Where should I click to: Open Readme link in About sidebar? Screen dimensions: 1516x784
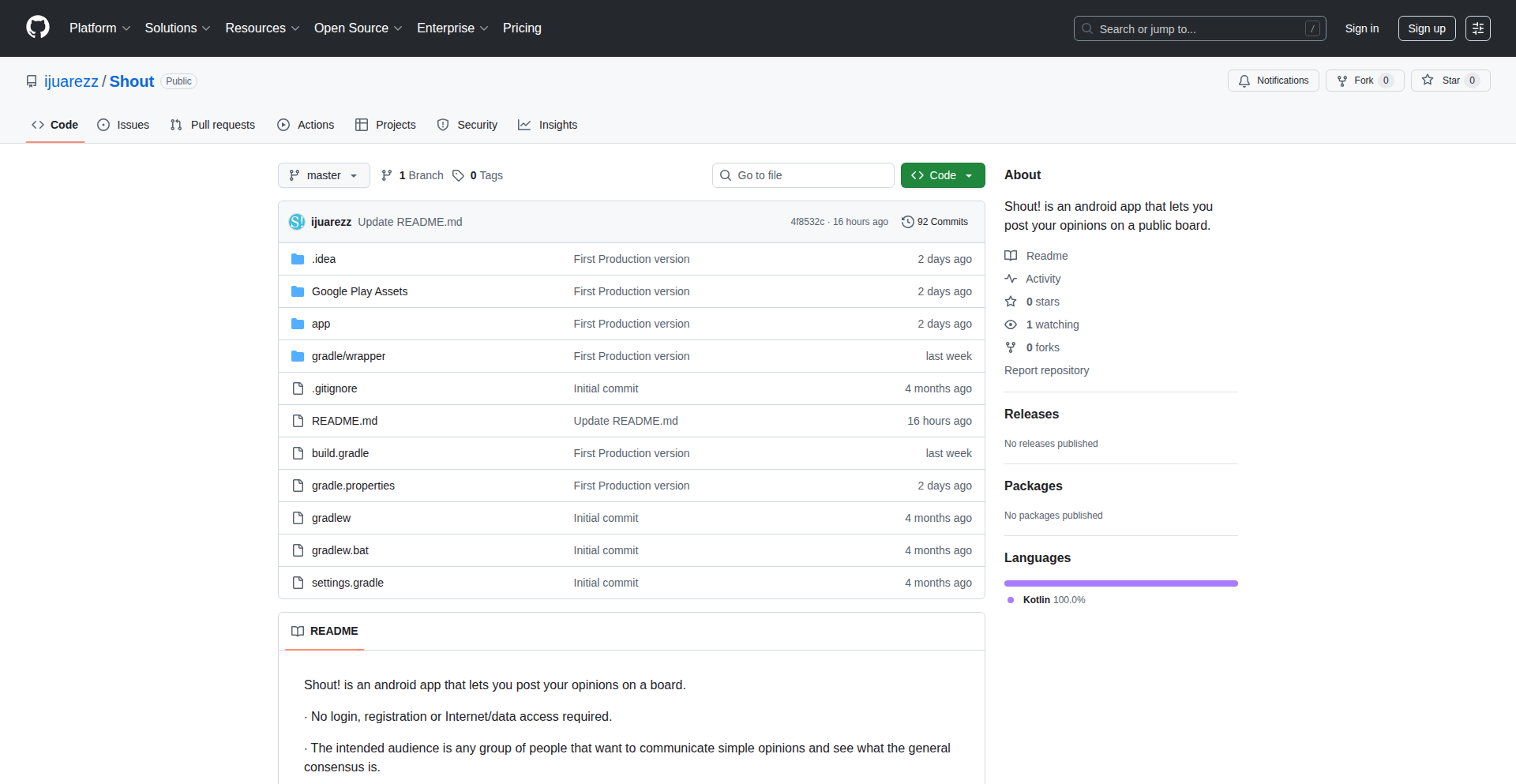[x=1036, y=256]
